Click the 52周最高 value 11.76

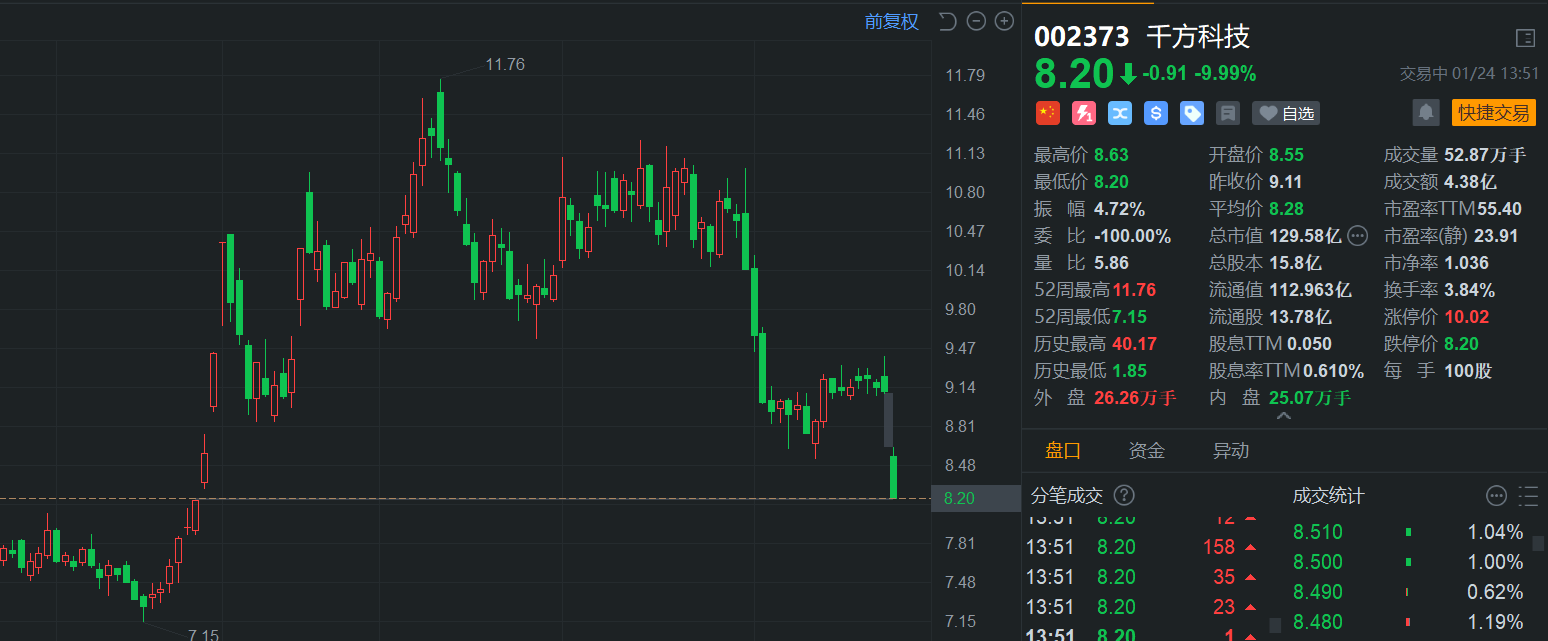1134,290
